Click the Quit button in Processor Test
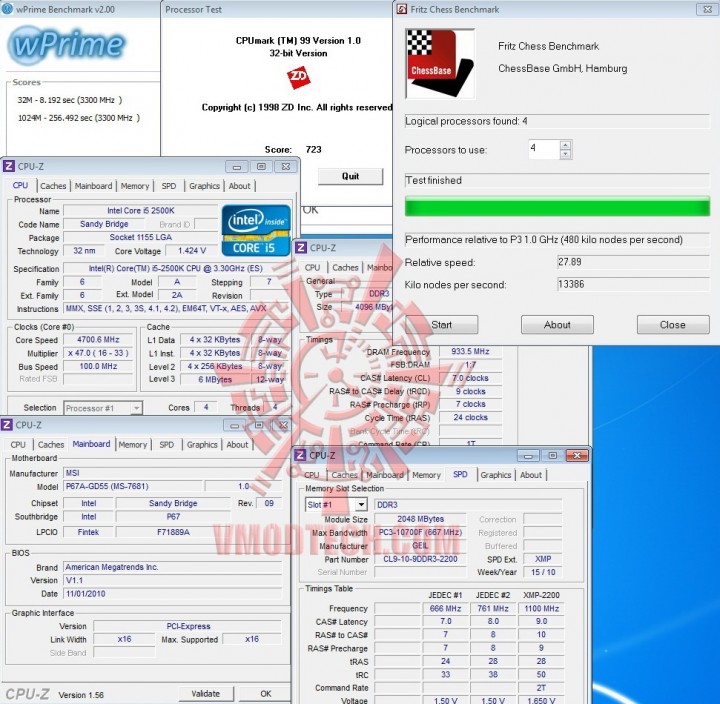This screenshot has width=720, height=704. point(350,176)
